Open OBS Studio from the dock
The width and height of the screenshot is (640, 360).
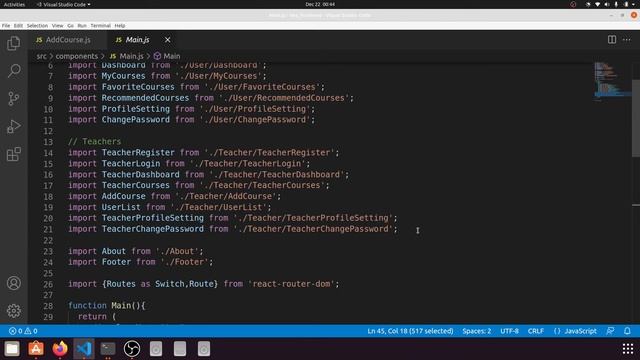[132, 349]
